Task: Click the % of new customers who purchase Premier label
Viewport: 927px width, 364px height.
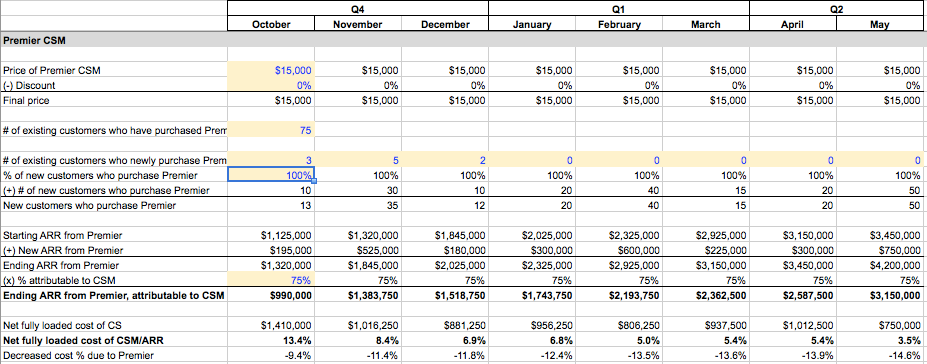Action: pos(101,175)
